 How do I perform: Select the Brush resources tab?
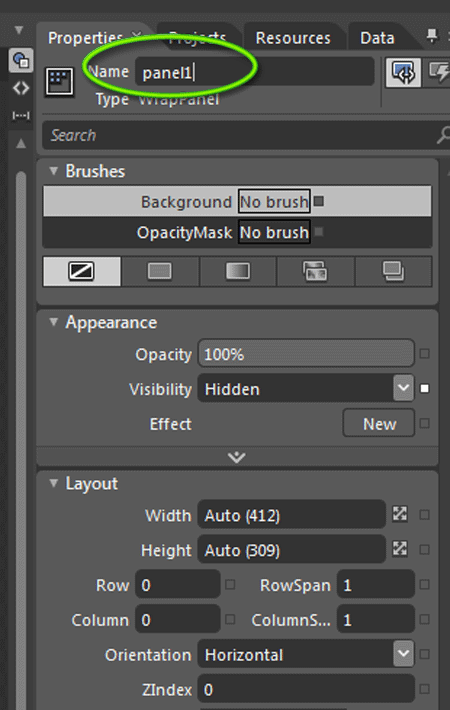tap(393, 271)
